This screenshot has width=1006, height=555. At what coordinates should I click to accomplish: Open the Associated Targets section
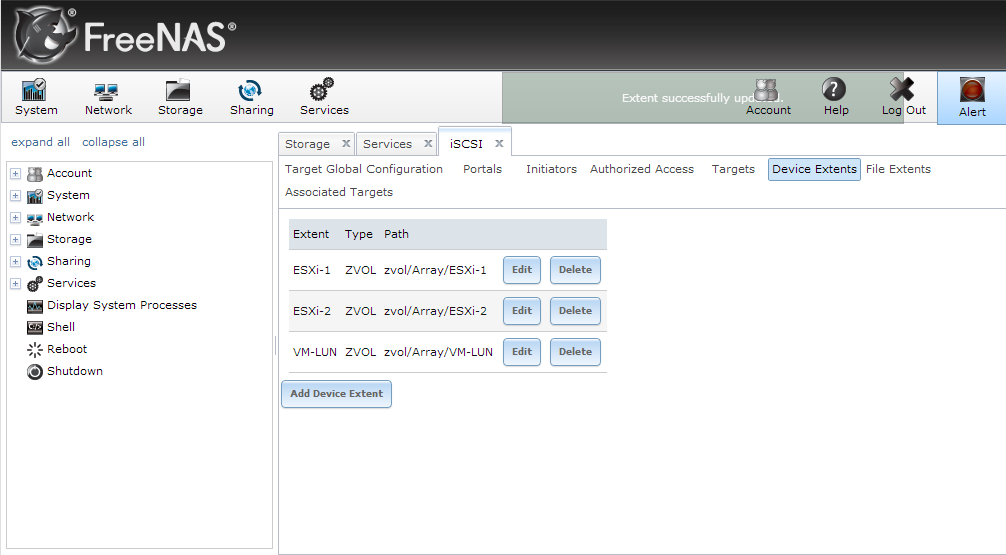pos(339,192)
